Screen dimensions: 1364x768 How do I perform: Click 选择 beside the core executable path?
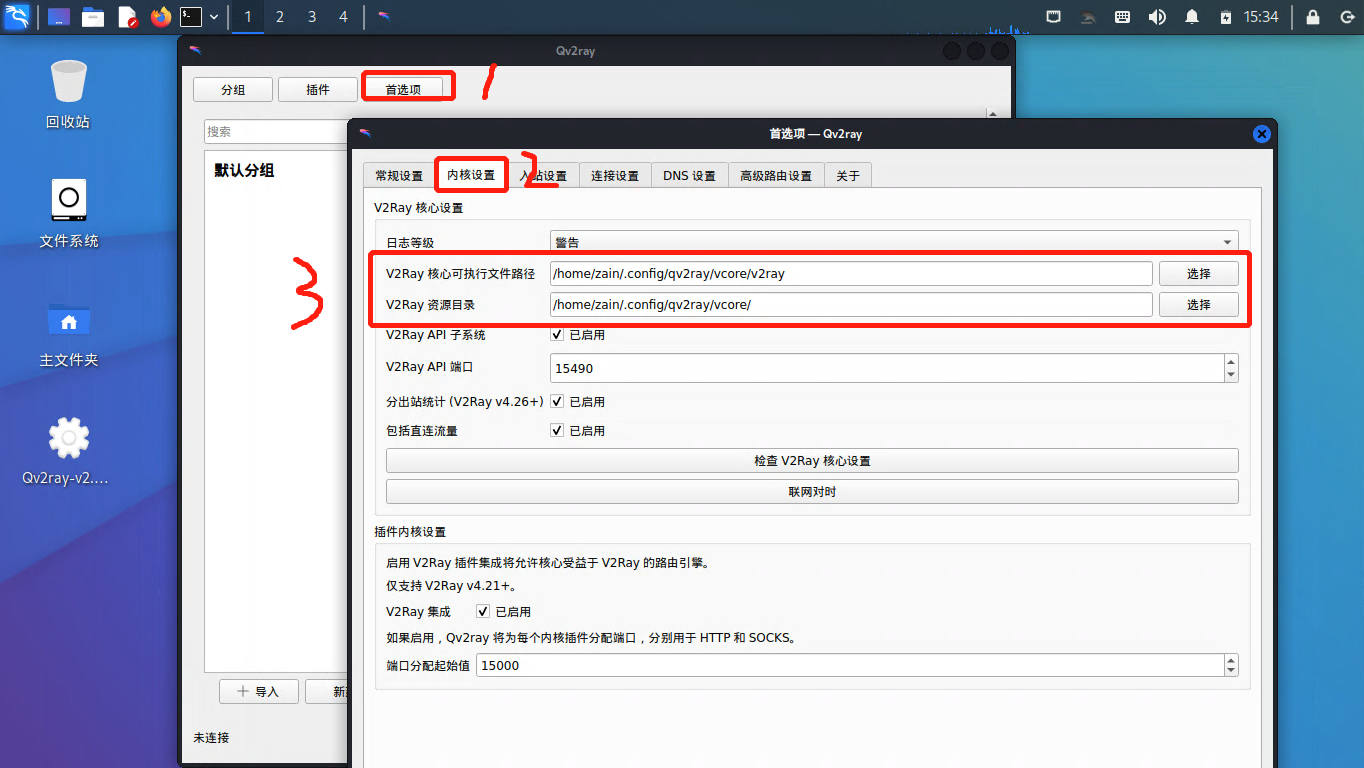click(x=1198, y=273)
